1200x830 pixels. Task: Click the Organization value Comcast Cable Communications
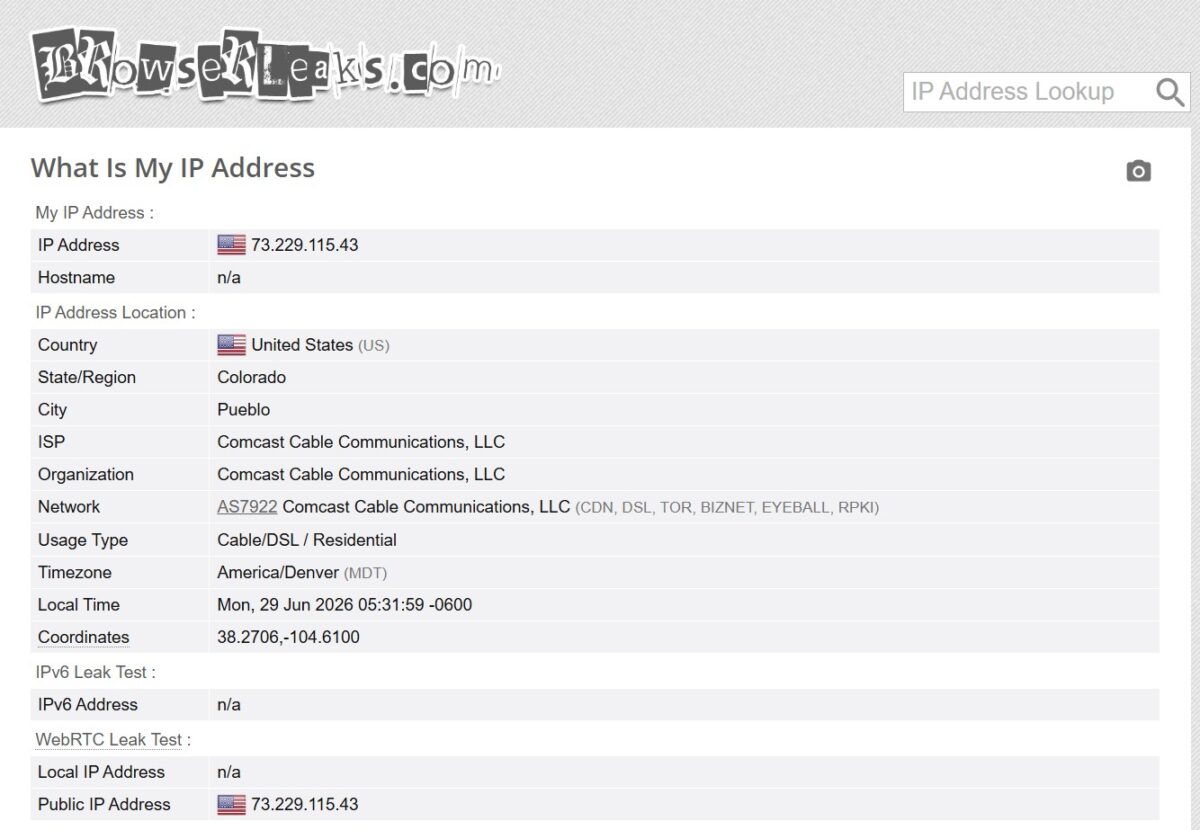click(x=361, y=474)
